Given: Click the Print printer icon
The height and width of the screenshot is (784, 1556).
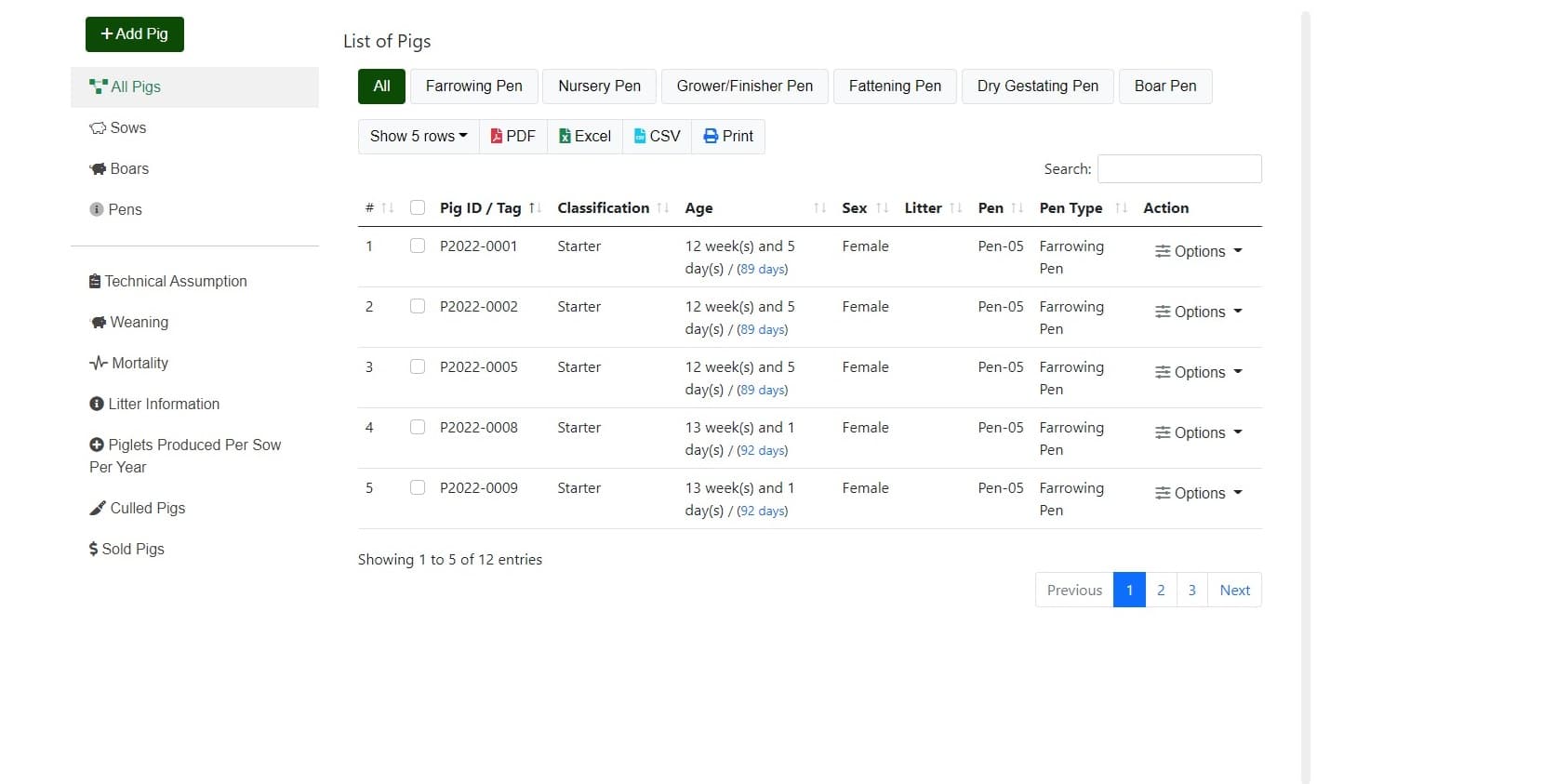Looking at the screenshot, I should pyautogui.click(x=711, y=136).
